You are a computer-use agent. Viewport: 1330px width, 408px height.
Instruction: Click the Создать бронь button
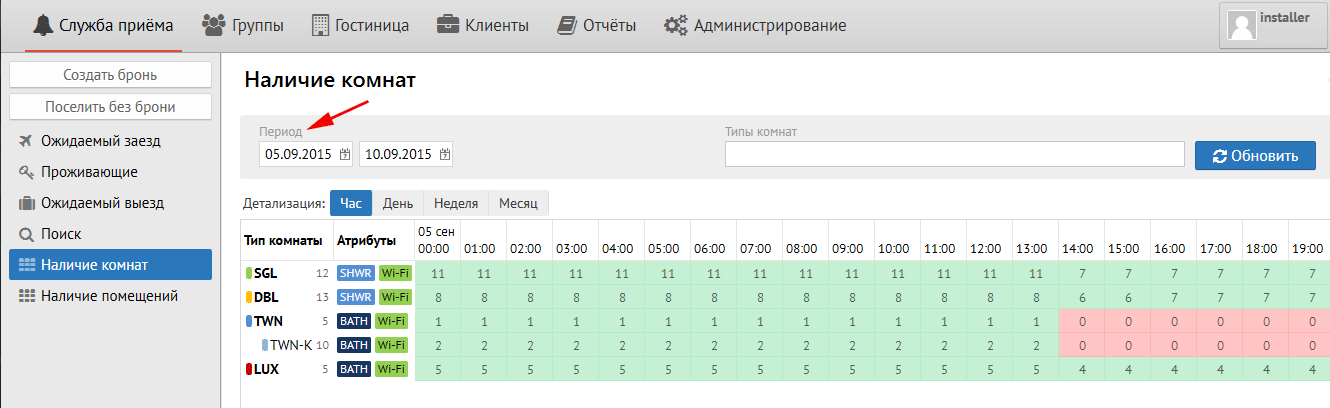pos(110,75)
